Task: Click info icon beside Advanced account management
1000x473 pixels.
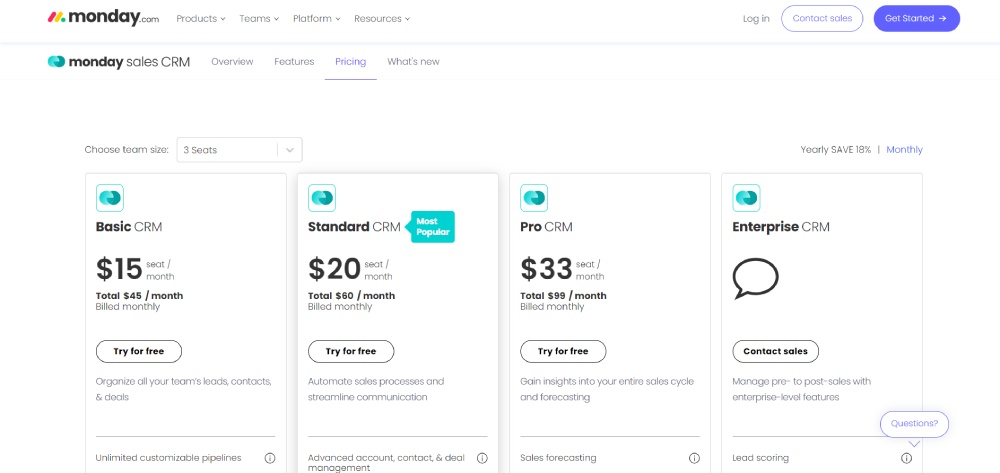Action: pyautogui.click(x=482, y=458)
